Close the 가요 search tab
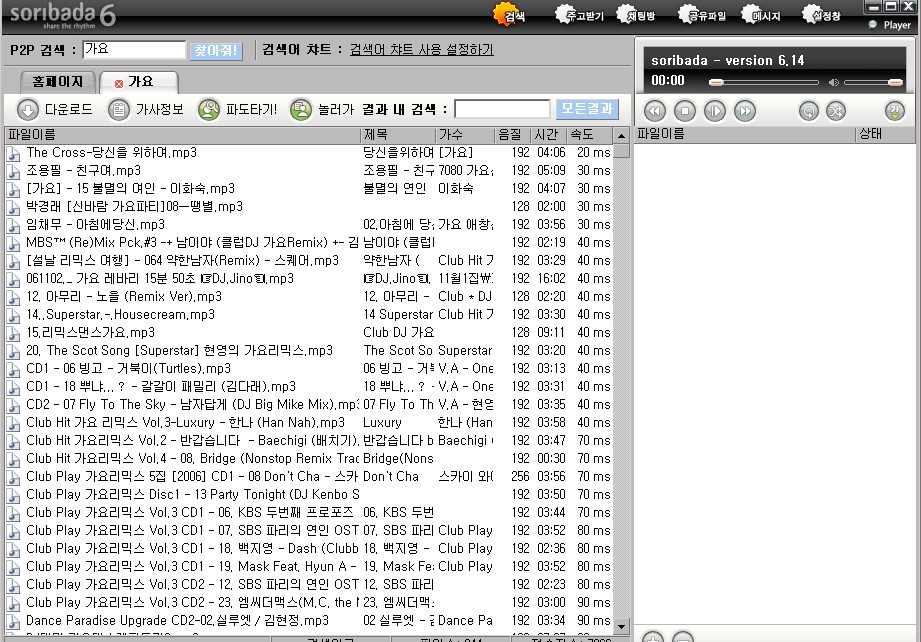921x642 pixels. 119,83
